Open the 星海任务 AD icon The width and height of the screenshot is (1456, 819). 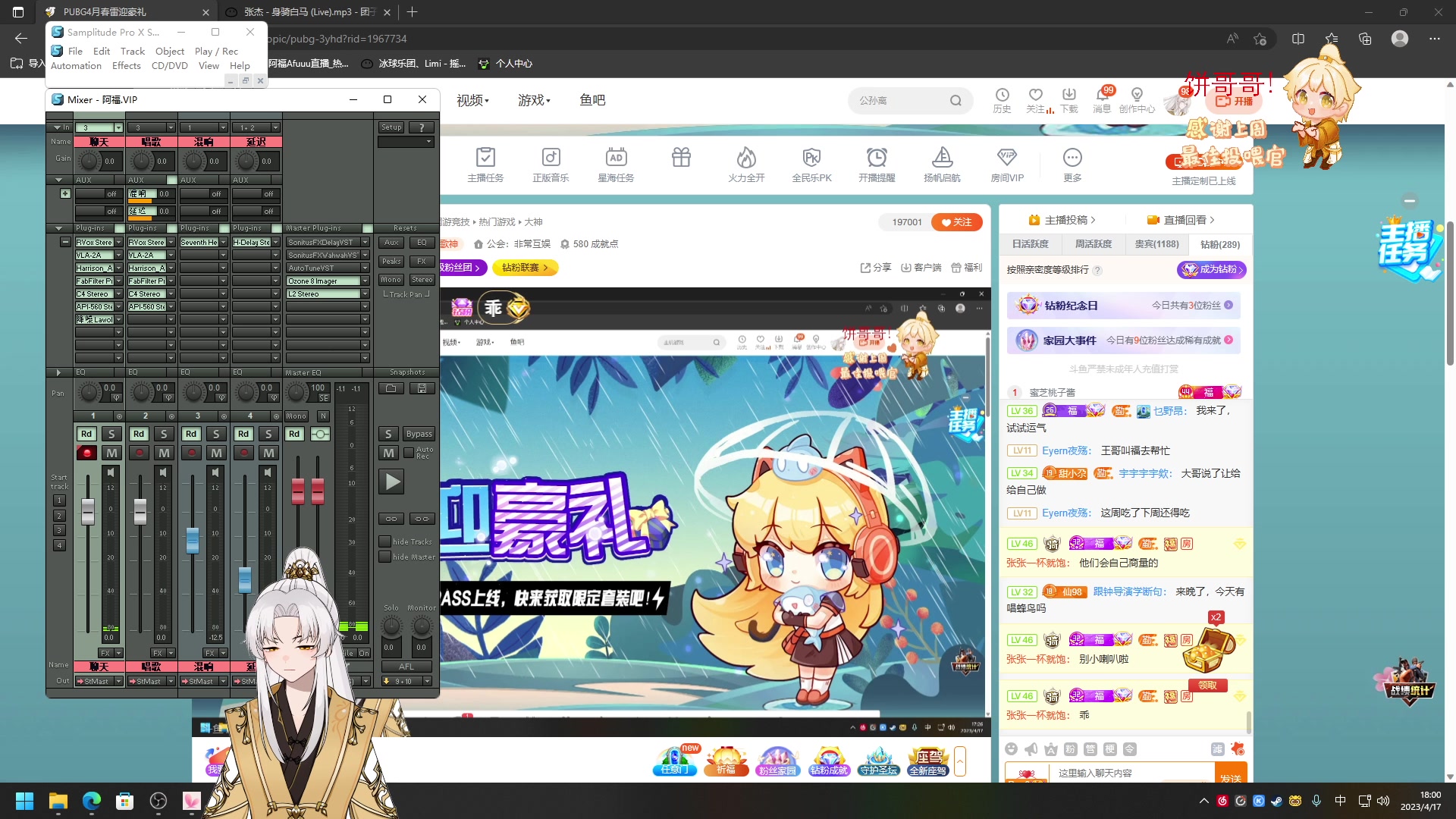coord(616,164)
